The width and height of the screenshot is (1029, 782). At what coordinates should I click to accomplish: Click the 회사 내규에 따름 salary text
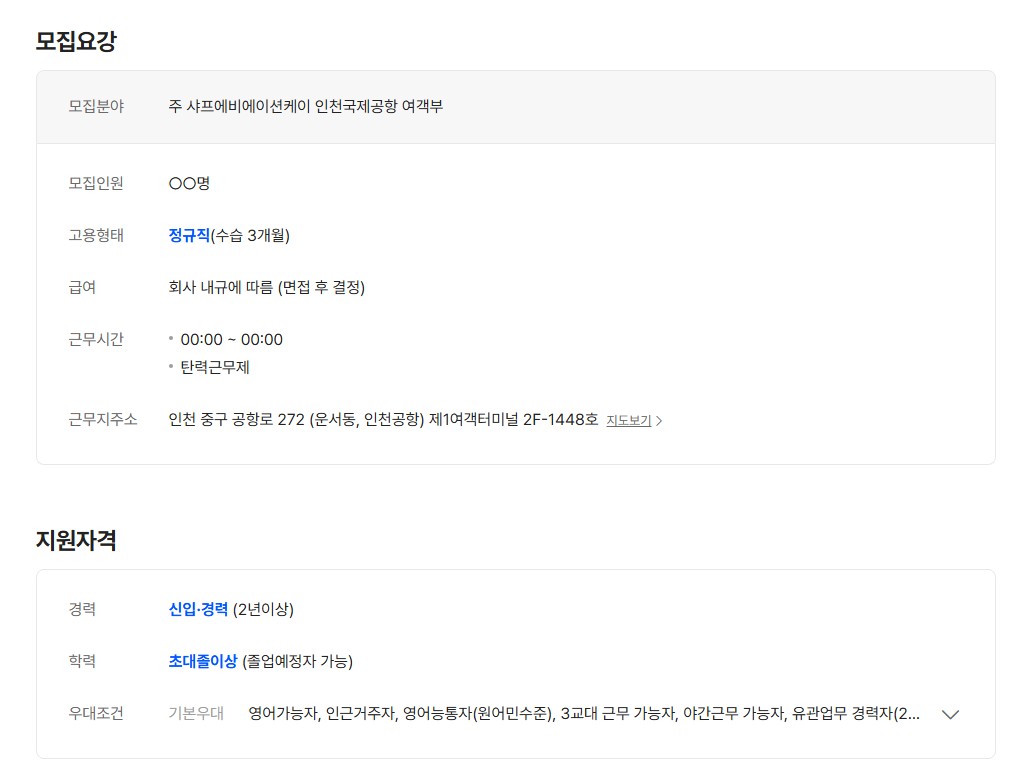coord(267,288)
